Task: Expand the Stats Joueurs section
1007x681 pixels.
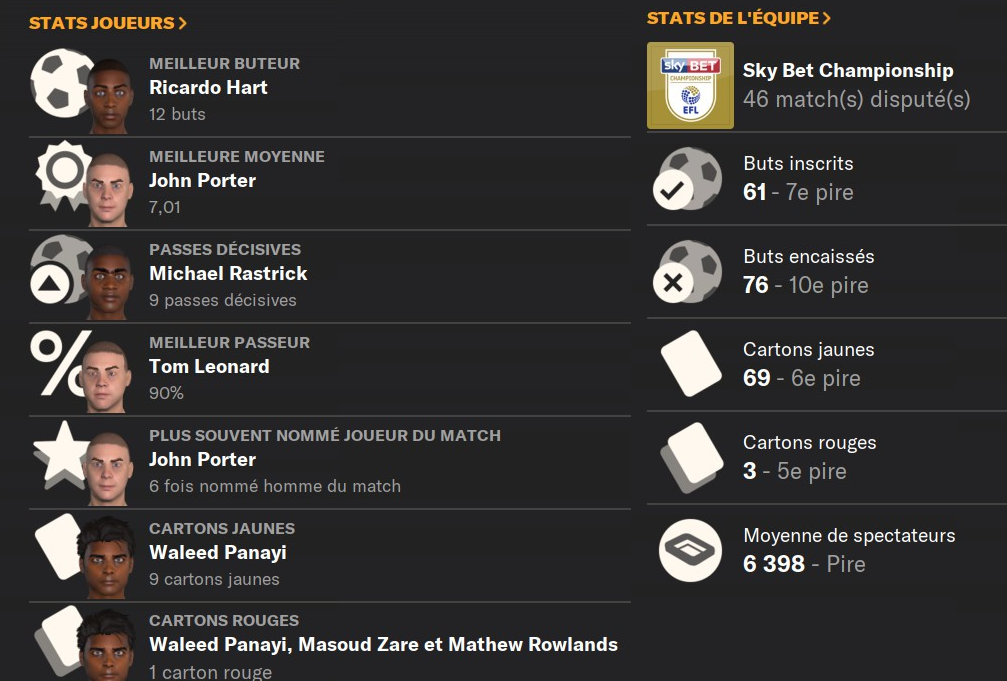Action: [x=108, y=23]
